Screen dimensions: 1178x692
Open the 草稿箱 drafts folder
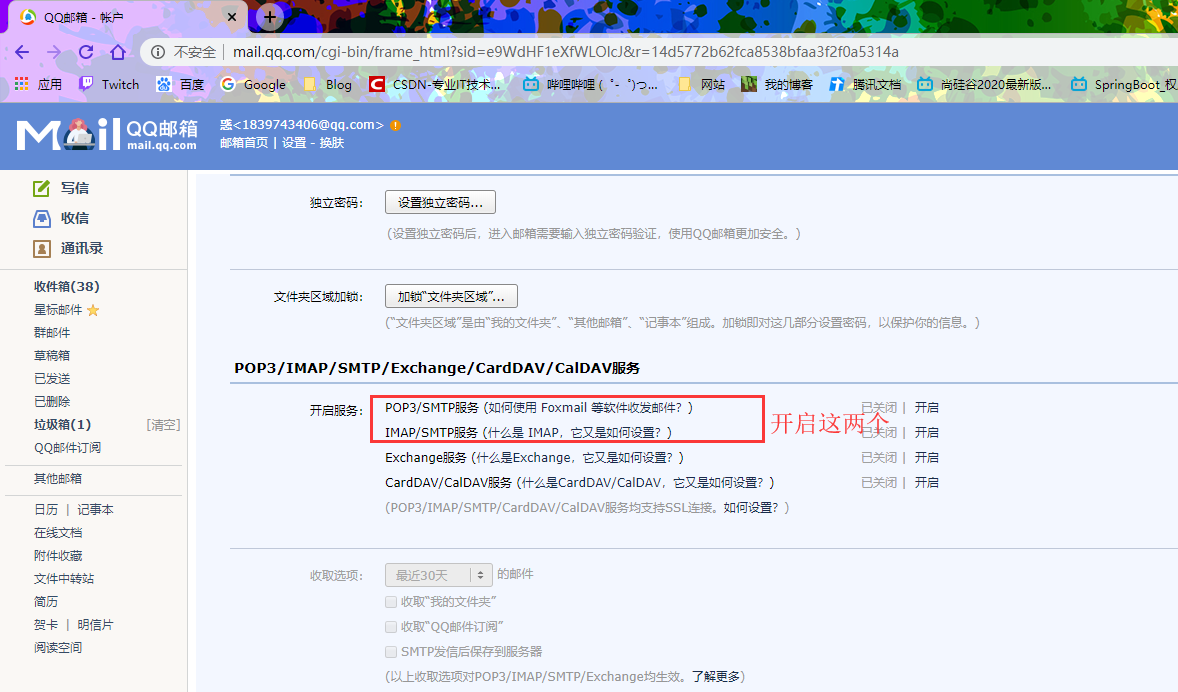tap(52, 355)
